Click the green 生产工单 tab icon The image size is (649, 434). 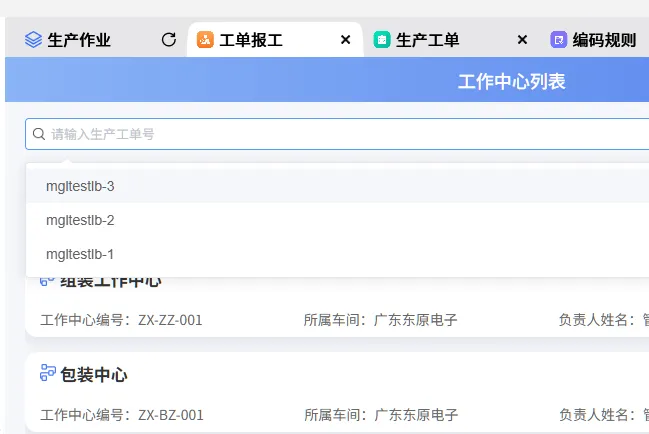coord(382,40)
